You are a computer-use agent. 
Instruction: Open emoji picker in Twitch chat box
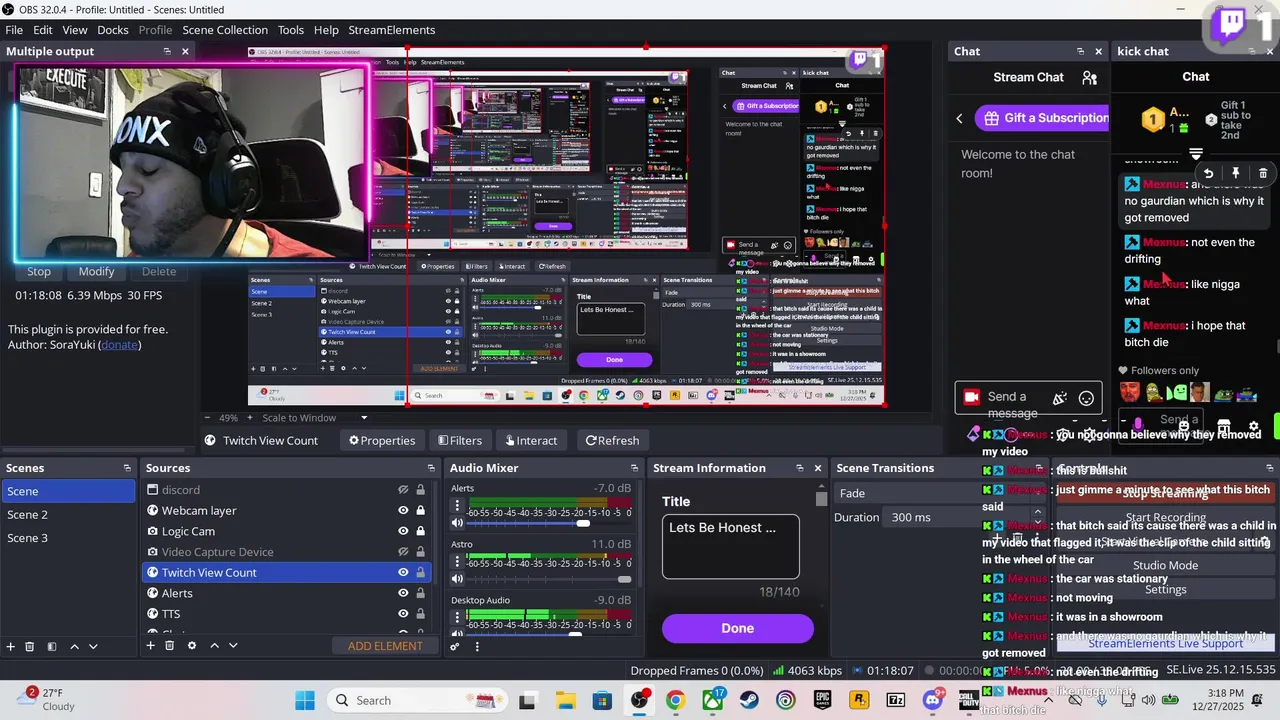tap(1086, 398)
